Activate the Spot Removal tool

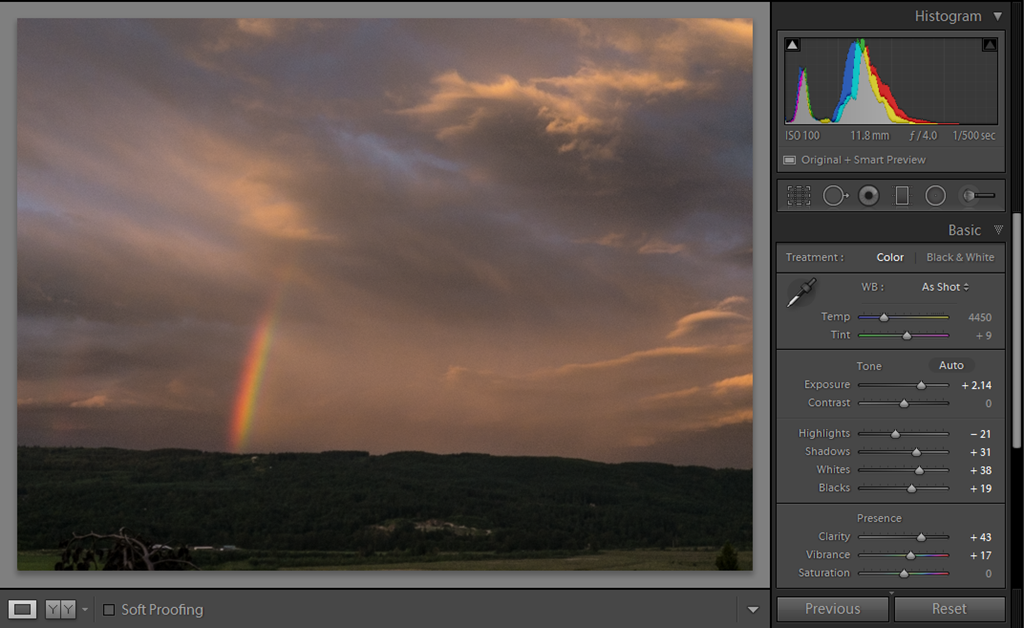pos(833,196)
